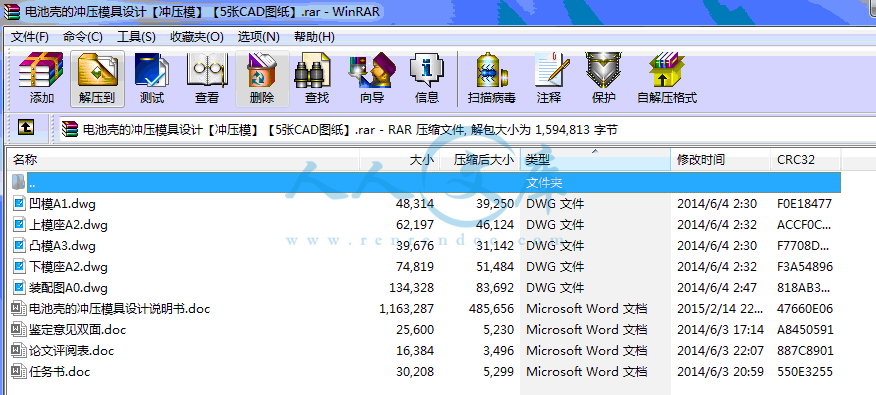Select file name 凹模A1.dwg
Image resolution: width=876 pixels, height=395 pixels.
coord(63,204)
